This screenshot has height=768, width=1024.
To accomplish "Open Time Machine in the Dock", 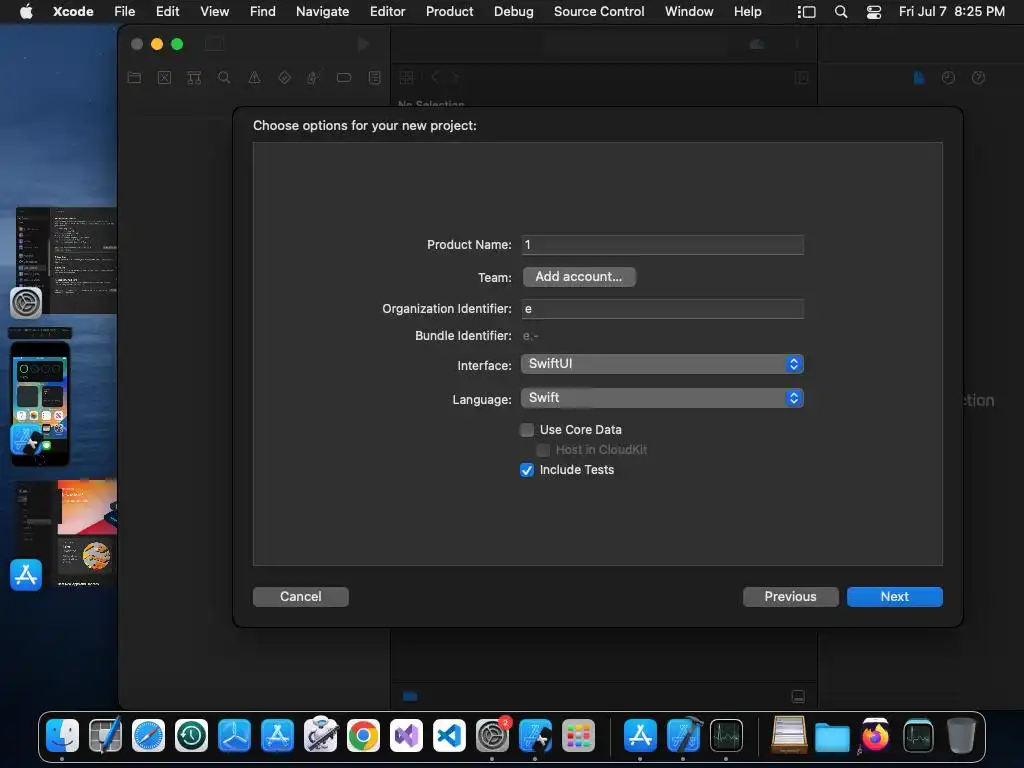I will coord(191,736).
